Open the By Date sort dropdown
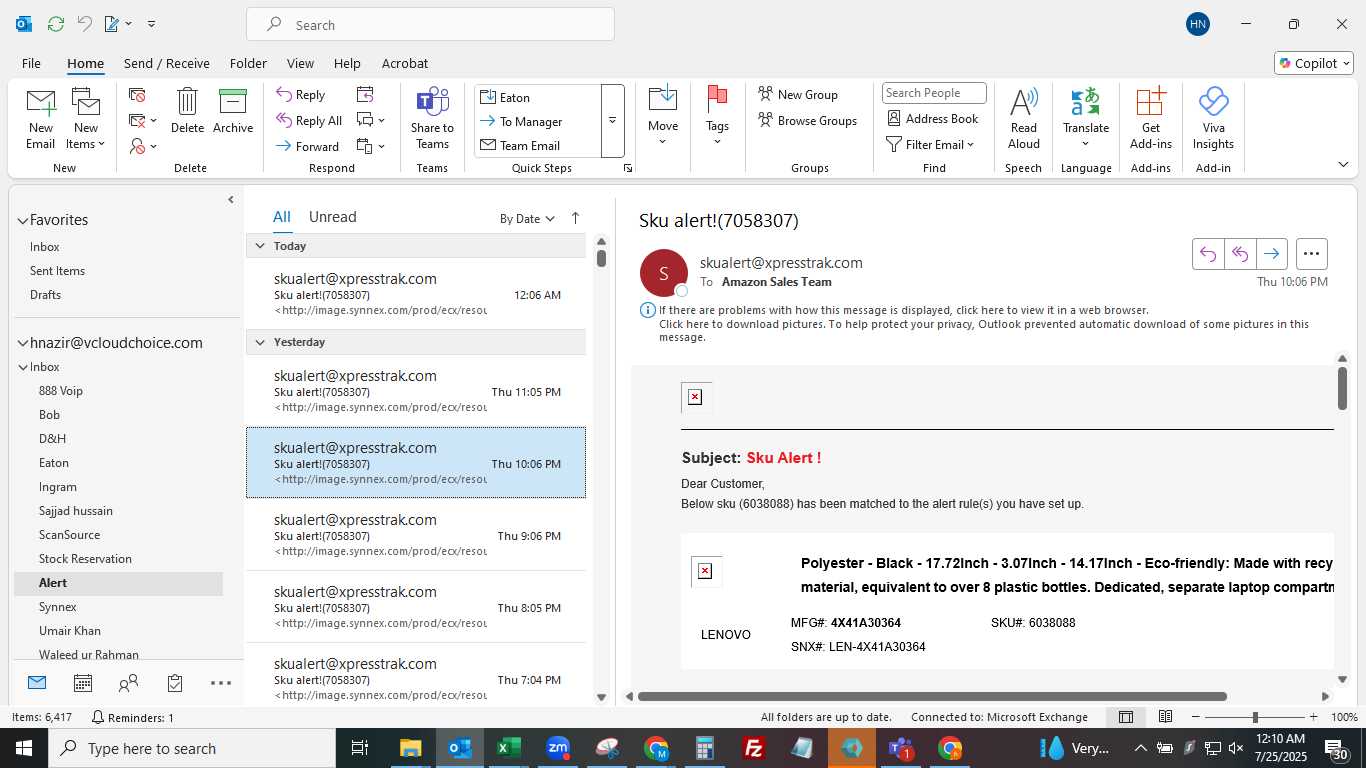The image size is (1366, 768). (527, 219)
